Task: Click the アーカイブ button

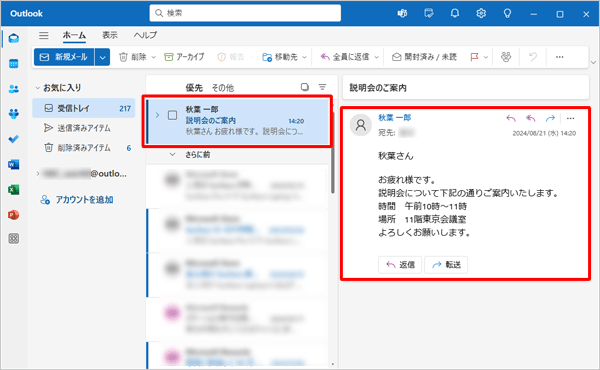Action: (x=184, y=57)
